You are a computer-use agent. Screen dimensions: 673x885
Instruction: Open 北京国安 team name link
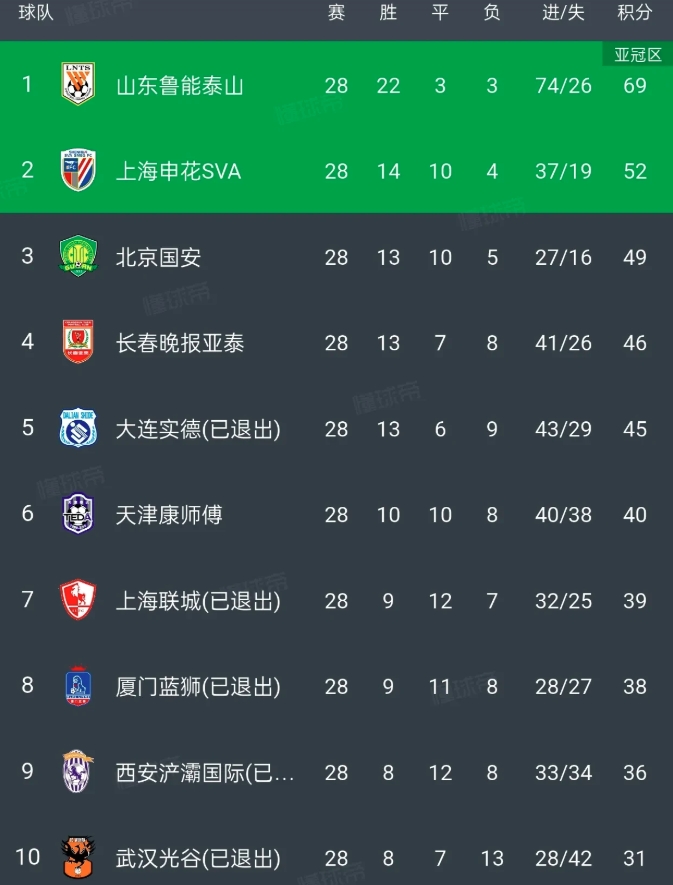point(158,258)
